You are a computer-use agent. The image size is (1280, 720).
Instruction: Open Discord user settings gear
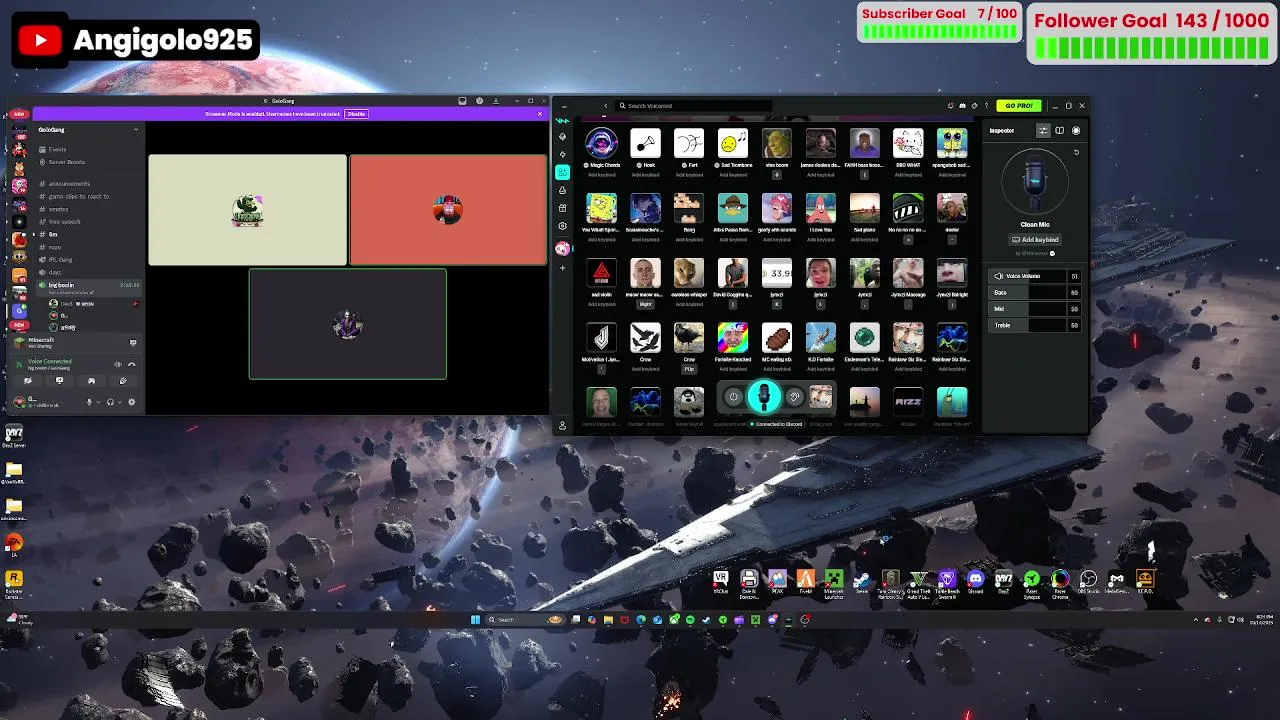pyautogui.click(x=131, y=402)
